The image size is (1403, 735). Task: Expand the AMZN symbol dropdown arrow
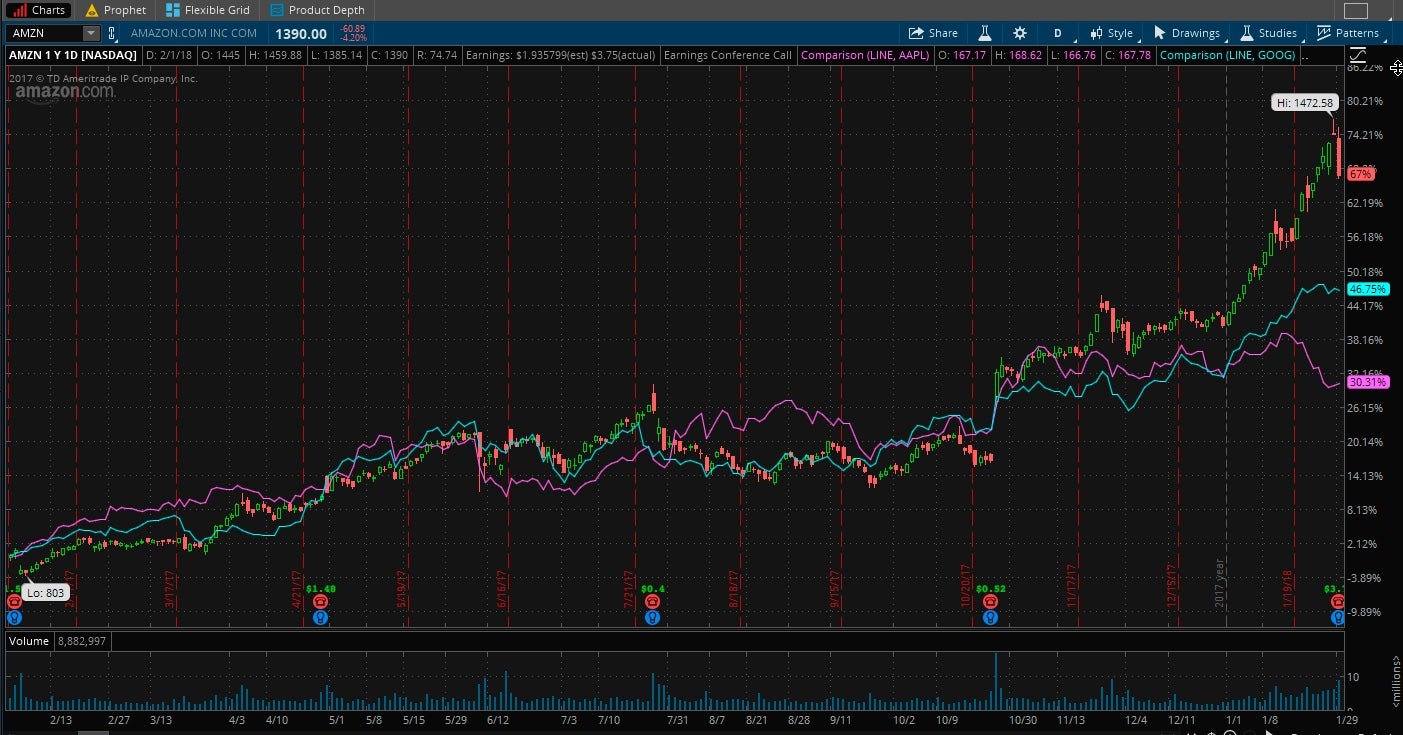(92, 33)
